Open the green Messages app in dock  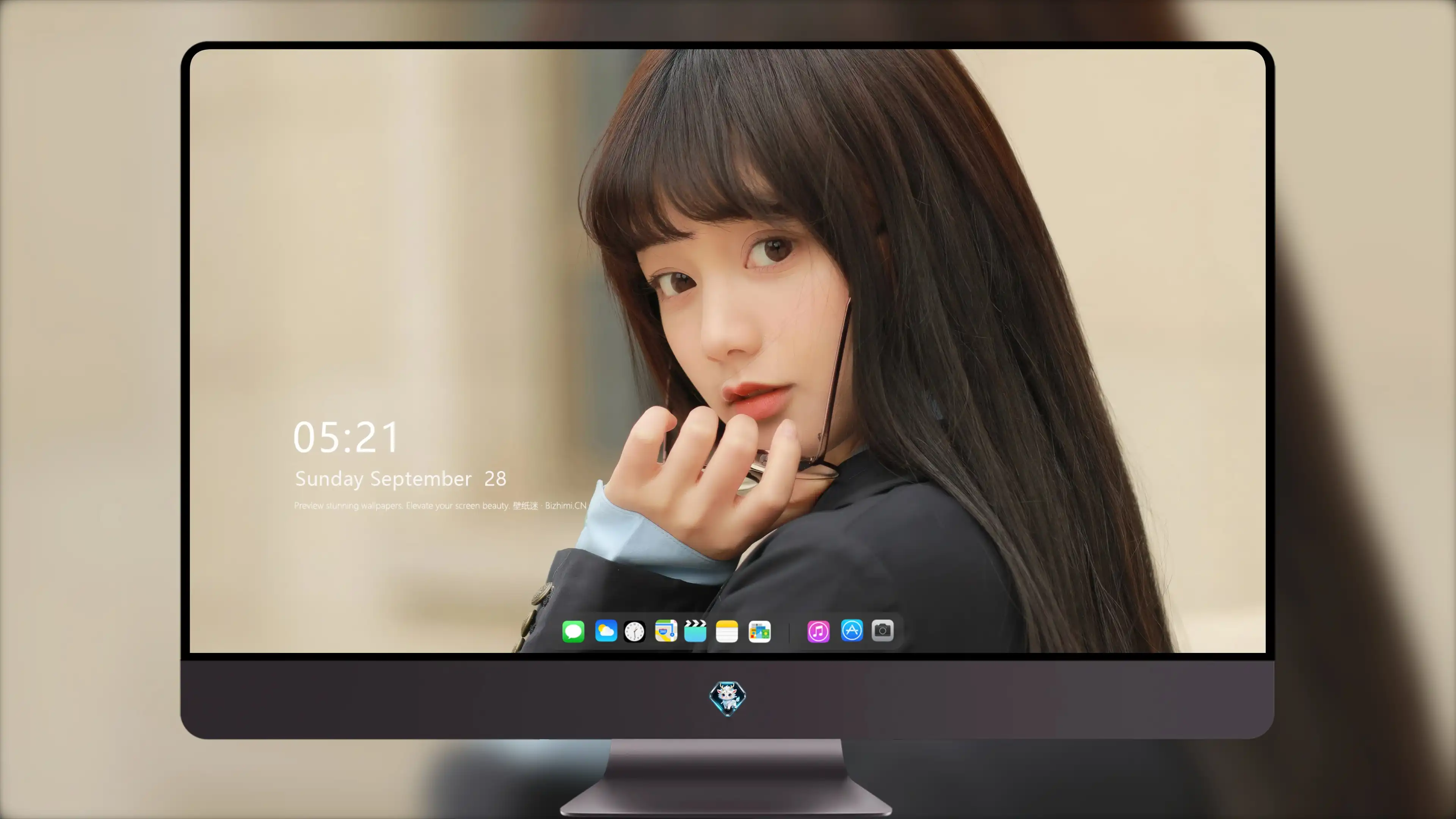click(573, 631)
